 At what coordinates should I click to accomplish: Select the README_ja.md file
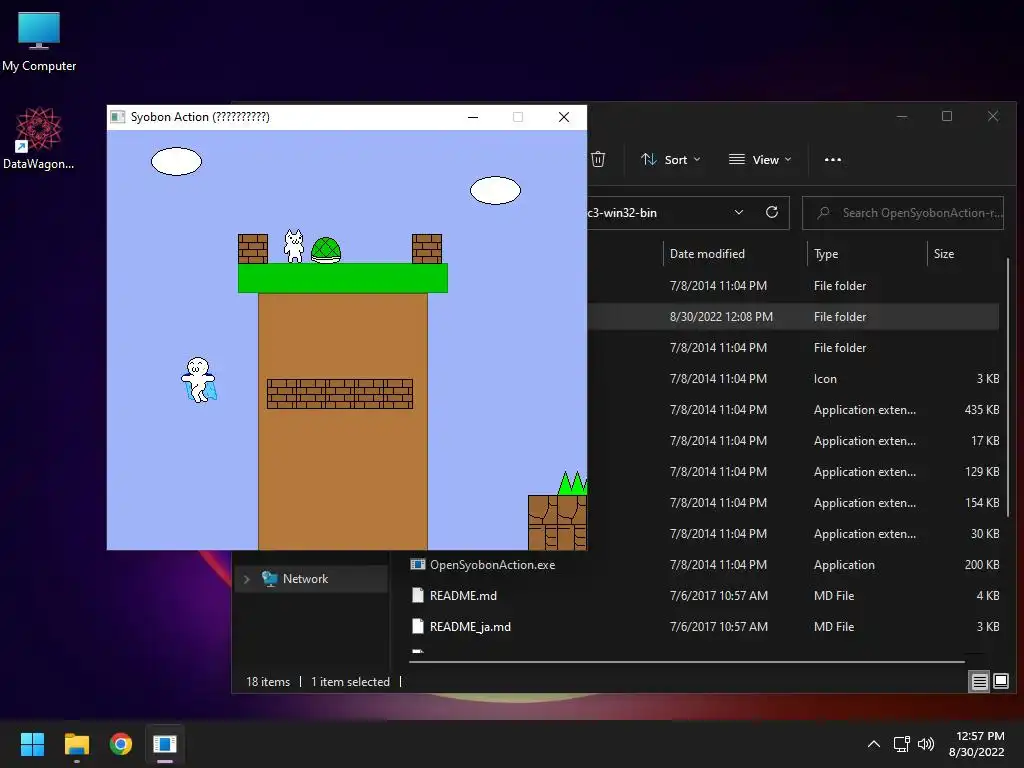[470, 627]
